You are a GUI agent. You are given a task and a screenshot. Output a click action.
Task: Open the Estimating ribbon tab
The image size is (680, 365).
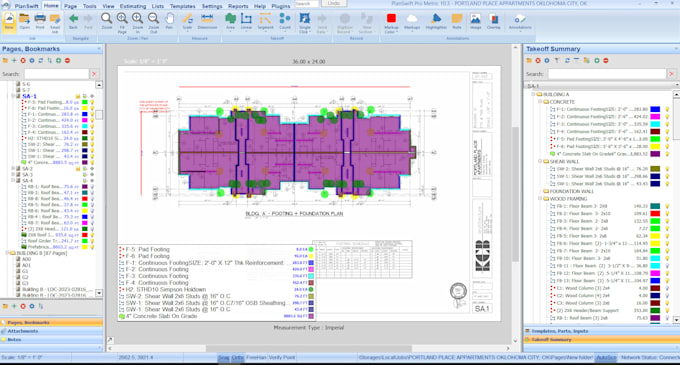[x=133, y=6]
